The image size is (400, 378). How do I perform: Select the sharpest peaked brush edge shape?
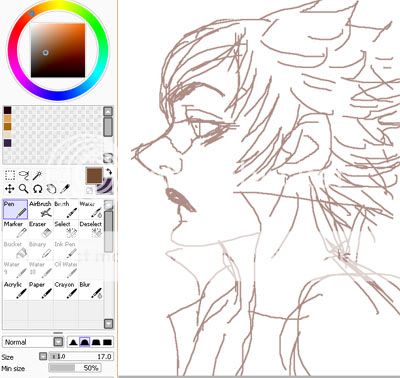tap(73, 342)
